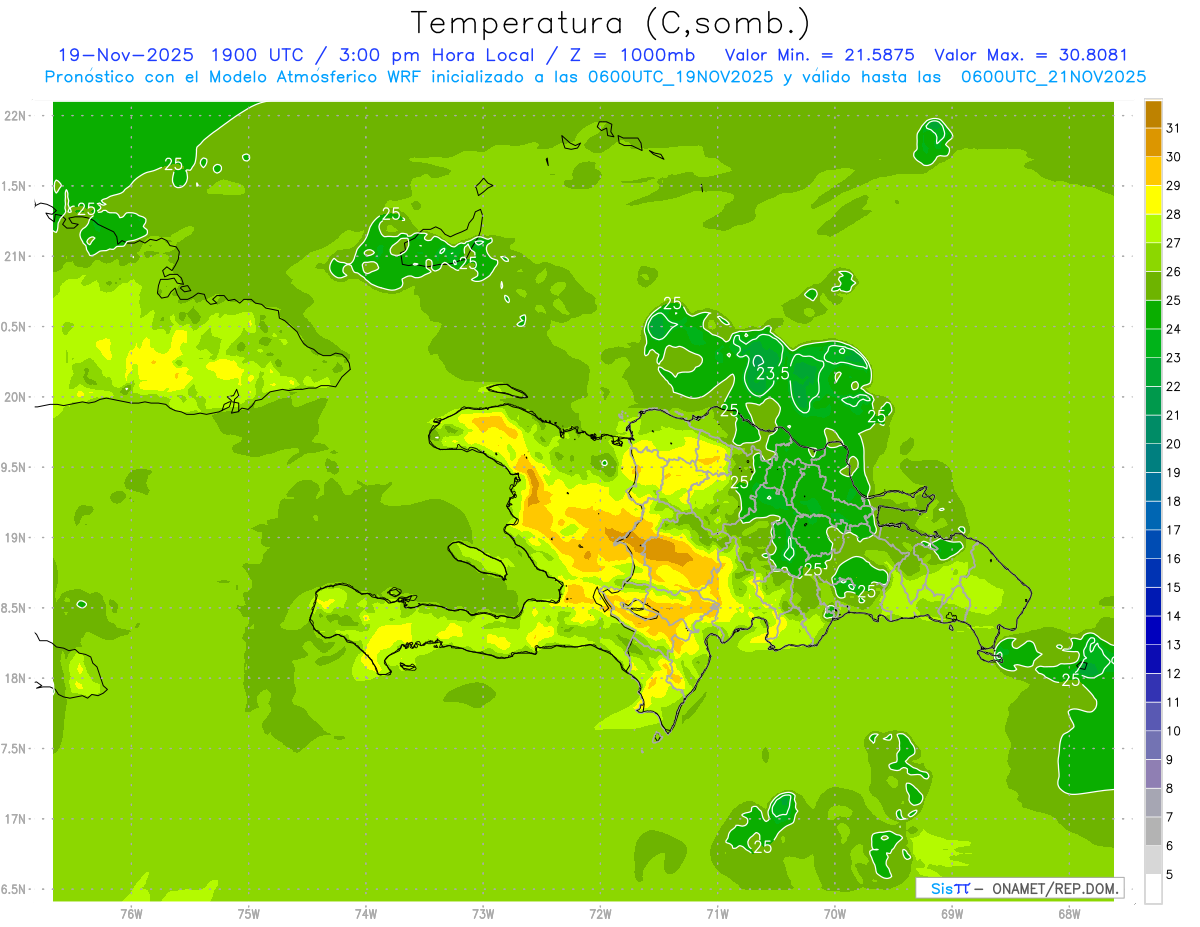This screenshot has height=927, width=1200.
Task: Click the "17N" latitude label
Action: [15, 819]
